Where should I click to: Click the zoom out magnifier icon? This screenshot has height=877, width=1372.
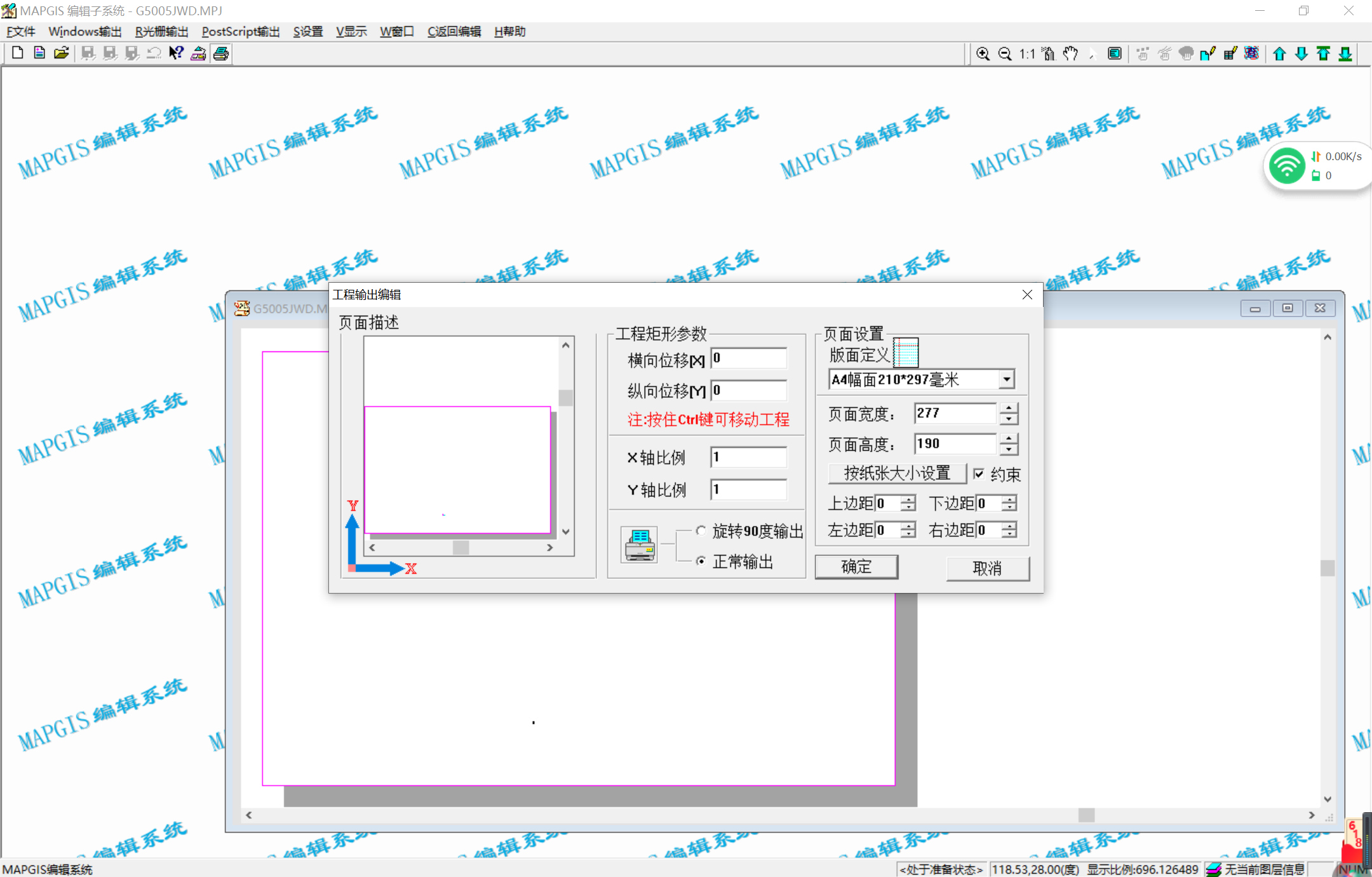[x=1004, y=54]
